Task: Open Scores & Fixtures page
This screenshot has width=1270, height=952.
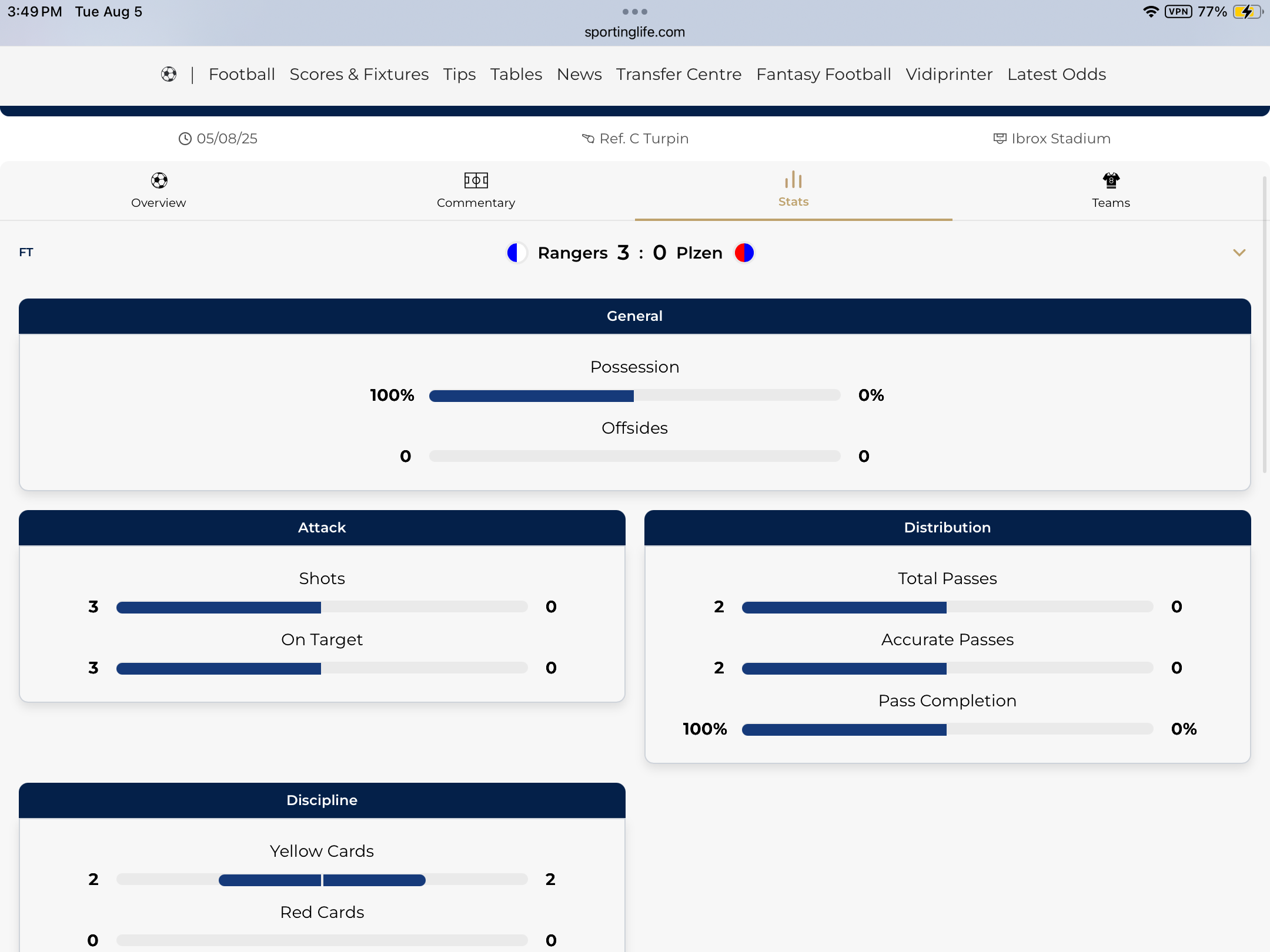Action: click(359, 74)
